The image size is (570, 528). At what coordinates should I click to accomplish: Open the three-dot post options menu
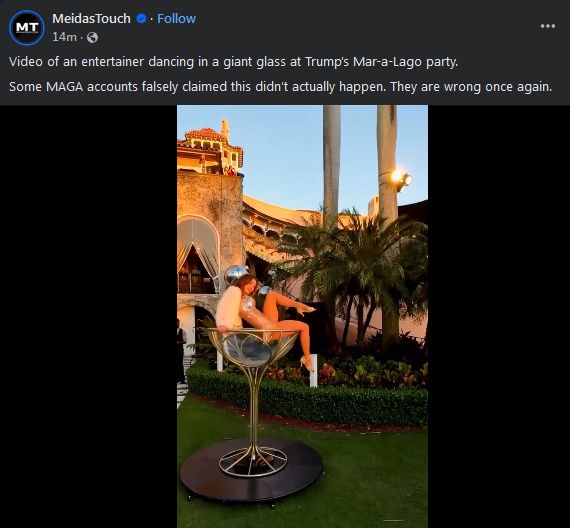[x=547, y=26]
